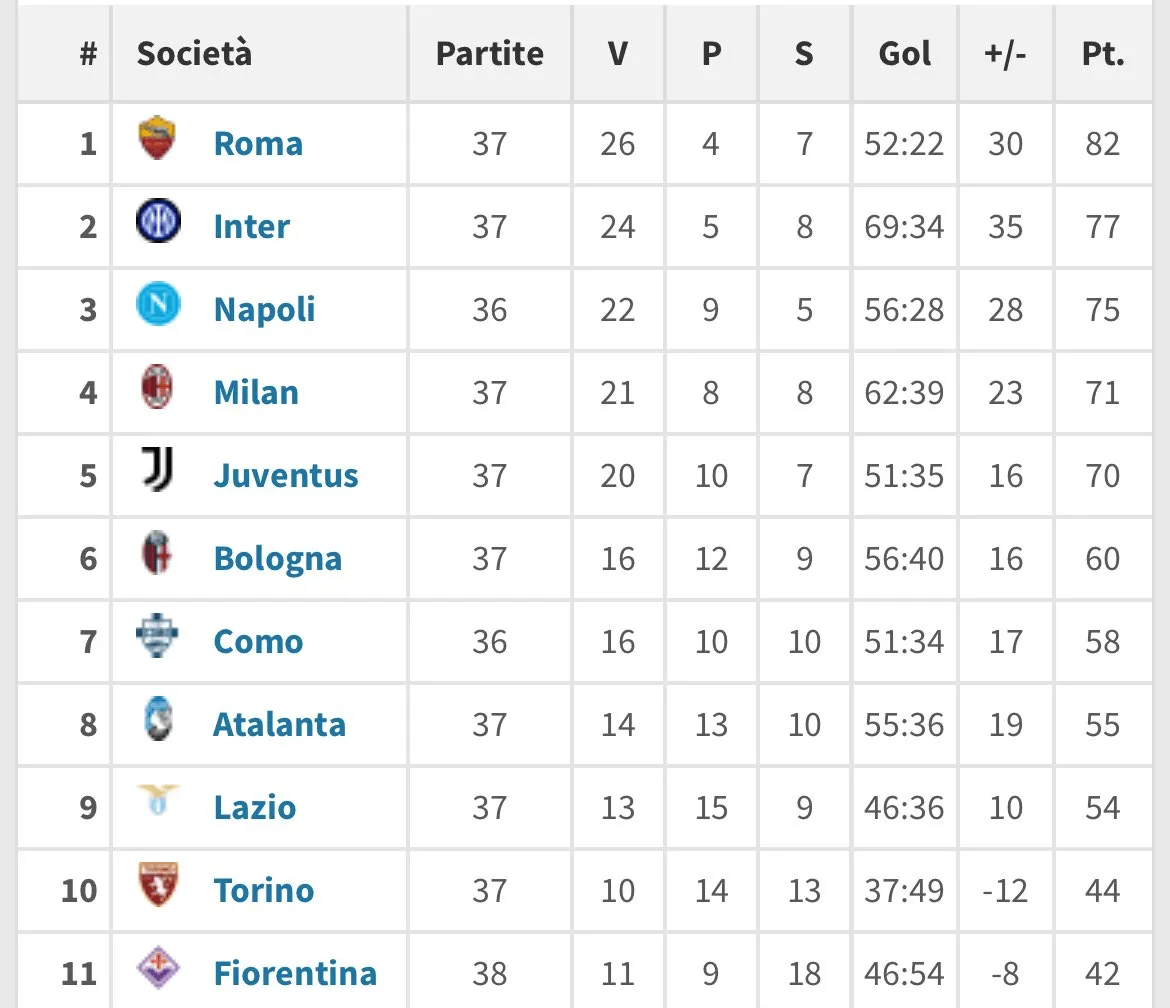Open the Juventus team link
1170x1008 pixels.
286,475
